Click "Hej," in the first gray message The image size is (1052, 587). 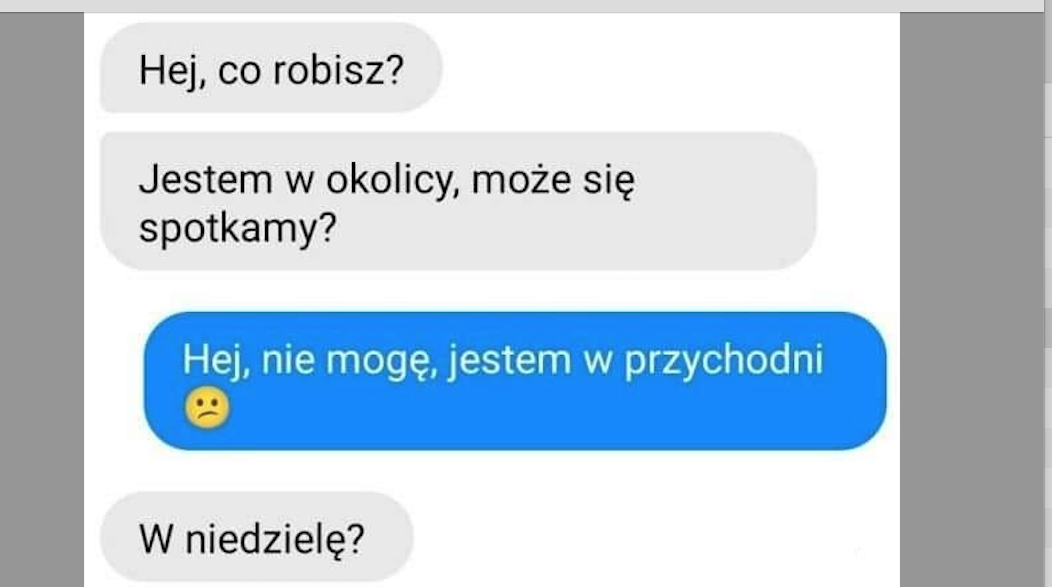172,71
